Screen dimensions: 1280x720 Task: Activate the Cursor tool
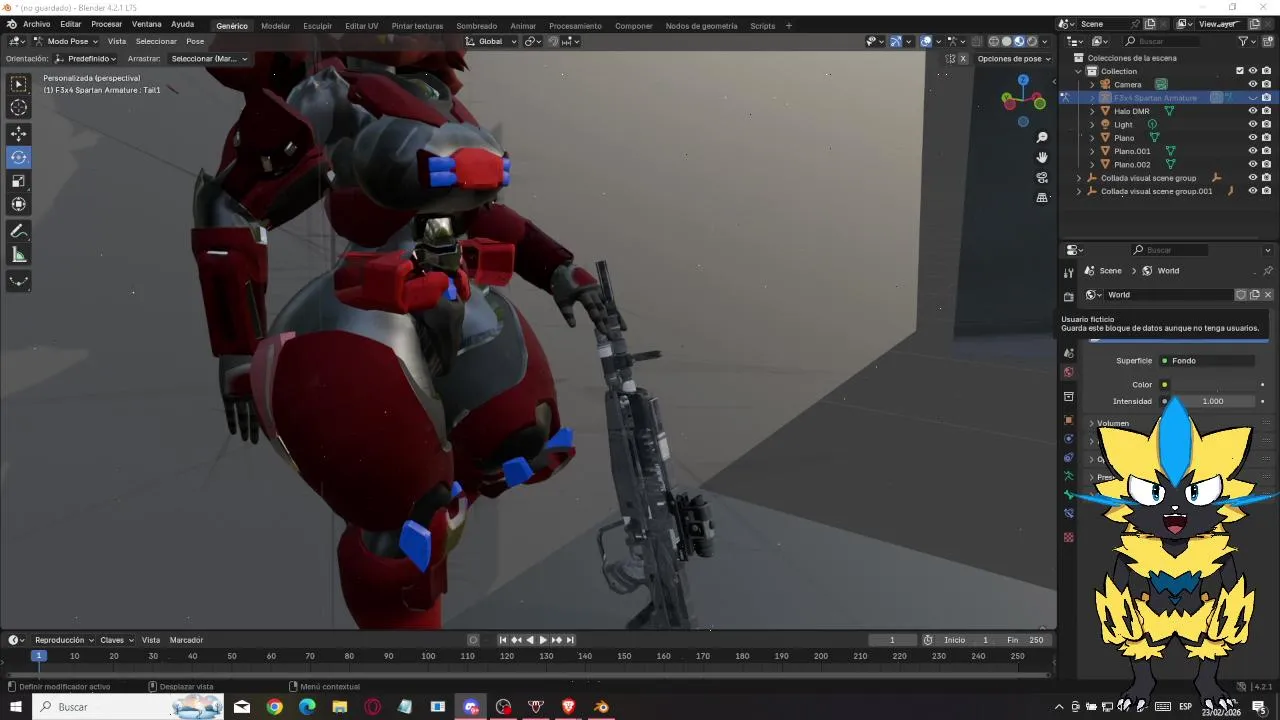pyautogui.click(x=19, y=108)
